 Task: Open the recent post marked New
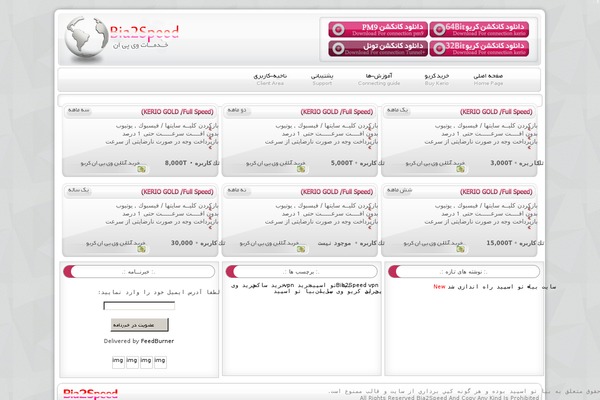click(494, 287)
